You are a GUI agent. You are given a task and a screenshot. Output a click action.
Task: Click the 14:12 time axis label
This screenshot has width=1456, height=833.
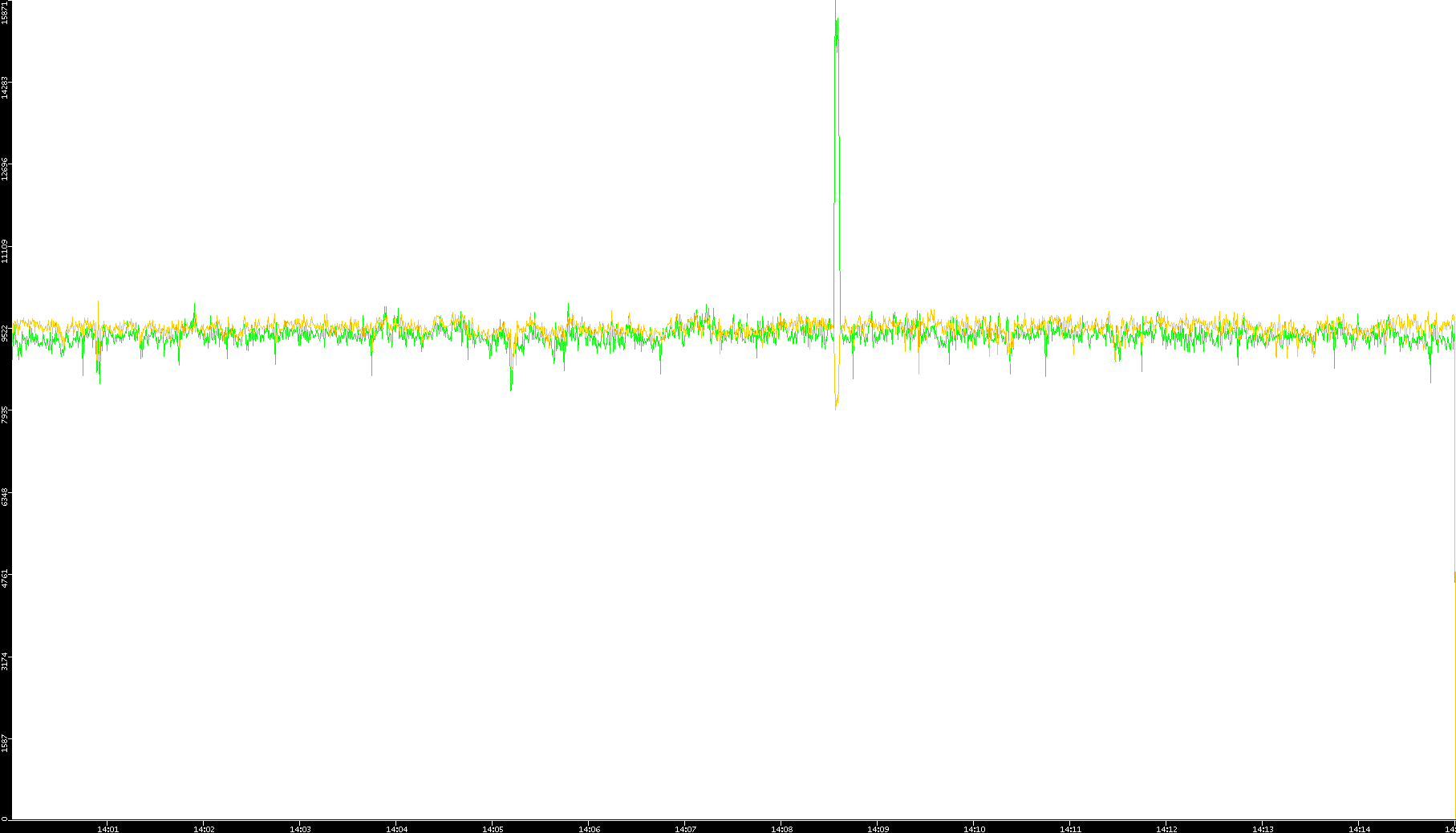click(1166, 829)
